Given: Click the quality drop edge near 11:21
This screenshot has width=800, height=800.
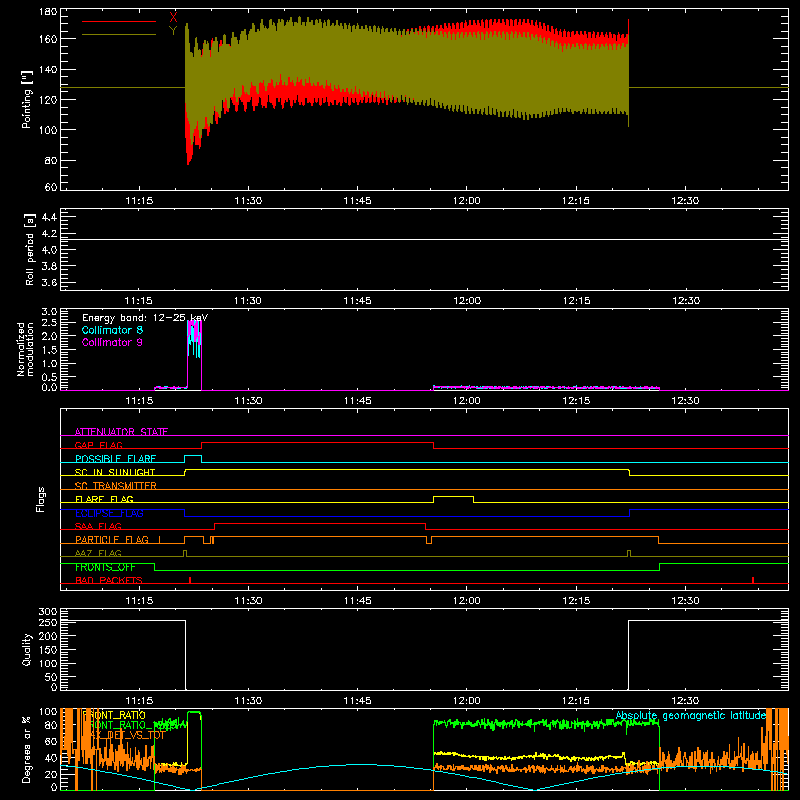Looking at the screenshot, I should (x=185, y=655).
